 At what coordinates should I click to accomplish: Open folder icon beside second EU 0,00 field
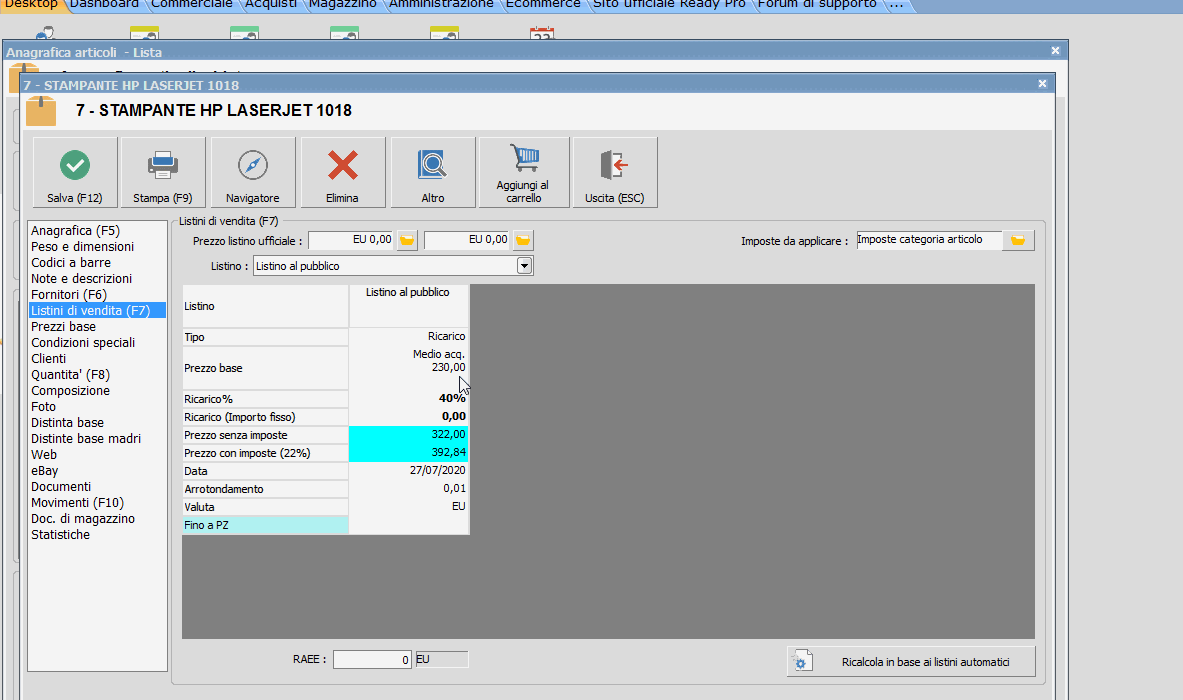523,241
